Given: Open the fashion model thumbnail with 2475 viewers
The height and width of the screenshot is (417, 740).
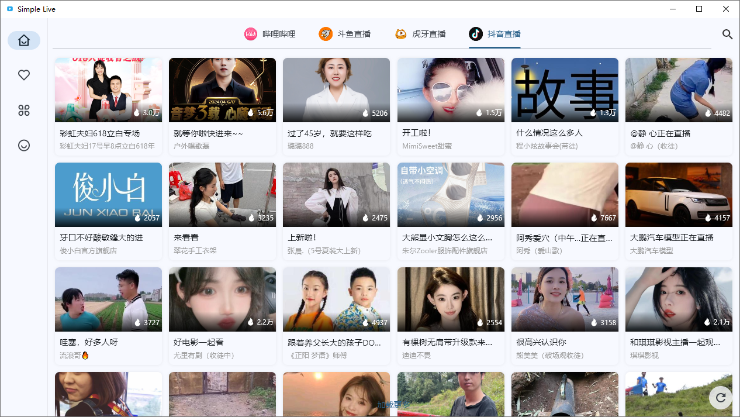Looking at the screenshot, I should click(x=336, y=194).
